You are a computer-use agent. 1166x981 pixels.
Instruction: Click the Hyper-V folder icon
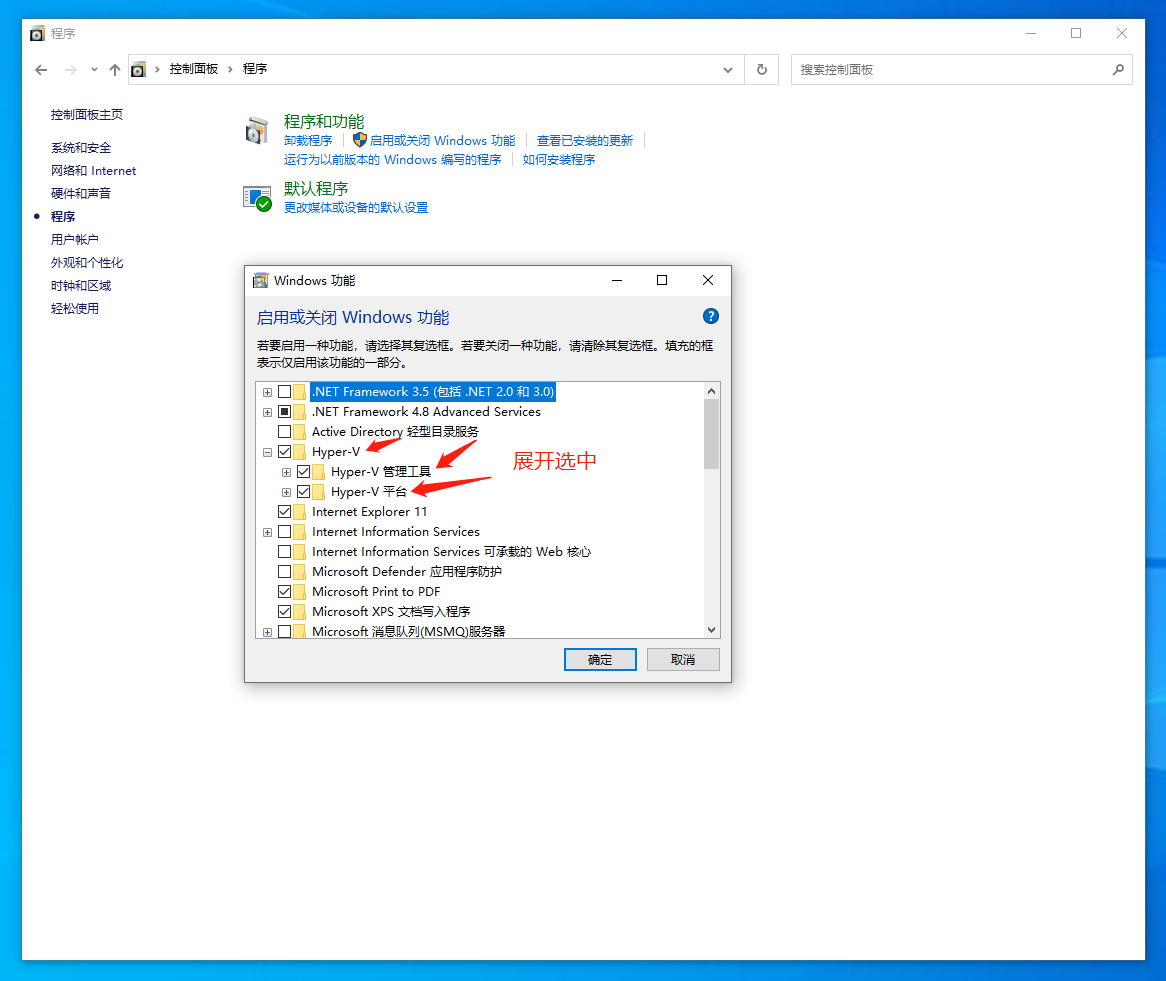click(x=300, y=452)
